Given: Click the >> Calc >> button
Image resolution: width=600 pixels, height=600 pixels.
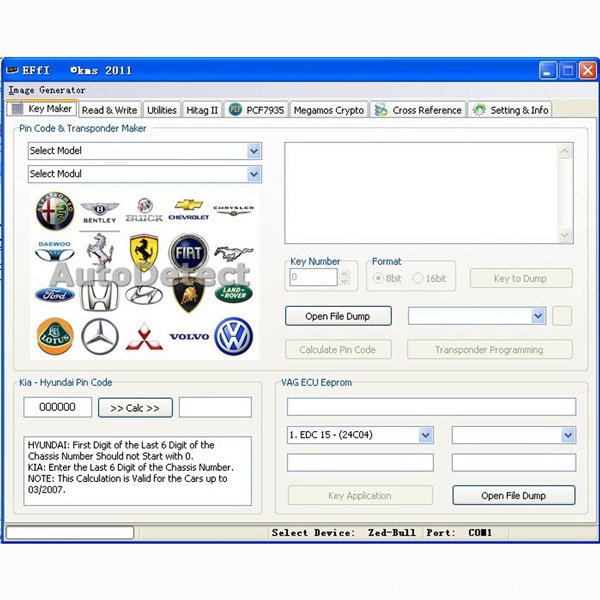Looking at the screenshot, I should click(x=135, y=408).
